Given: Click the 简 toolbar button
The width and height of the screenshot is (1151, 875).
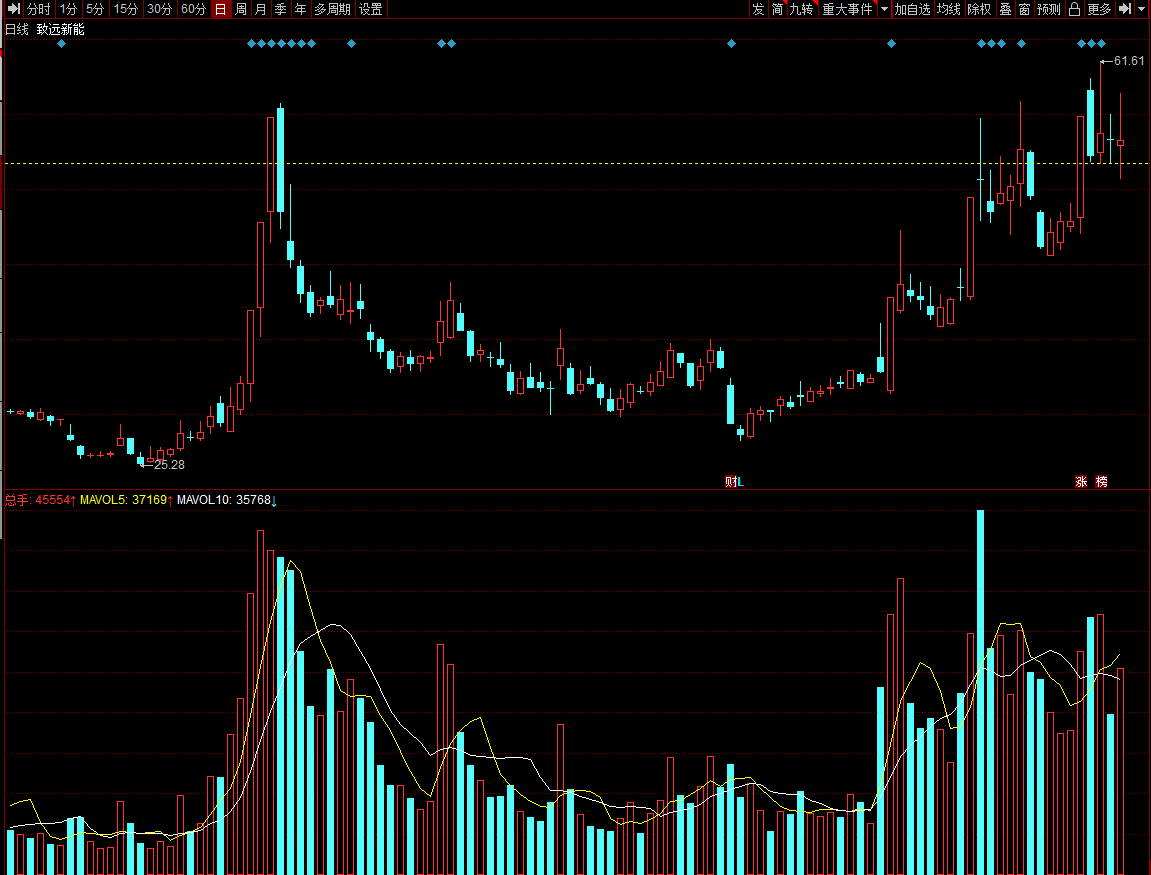Looking at the screenshot, I should coord(777,9).
